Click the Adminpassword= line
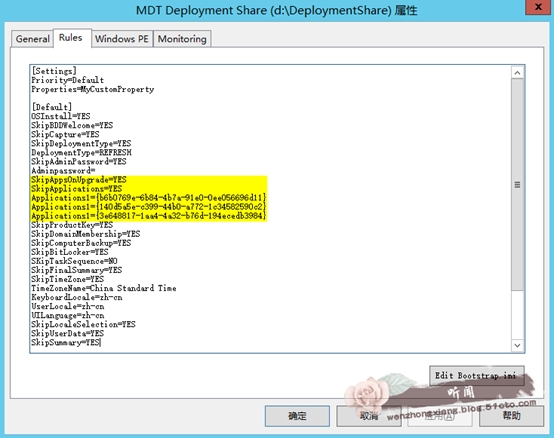Screen dimensions: 554x438 click(63, 171)
